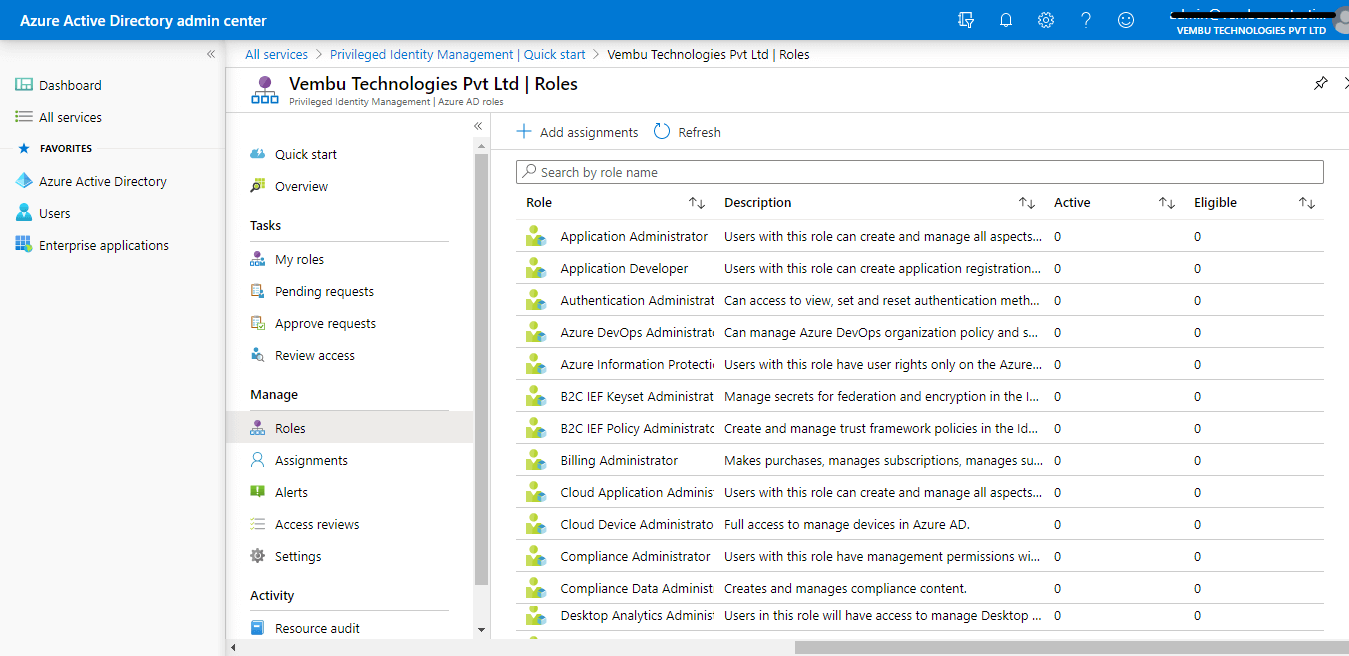The image size is (1349, 656).
Task: Sort by Eligible column arrows
Action: tap(1307, 203)
